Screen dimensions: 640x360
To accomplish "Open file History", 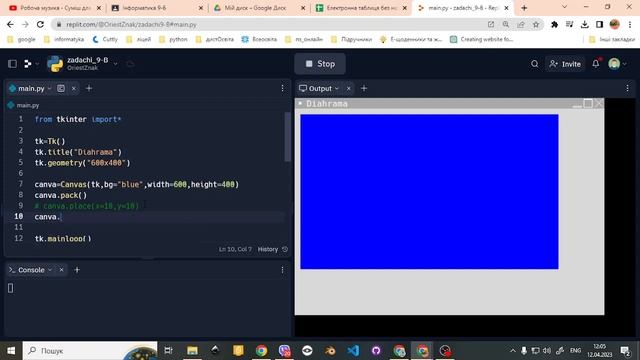I will 273,249.
